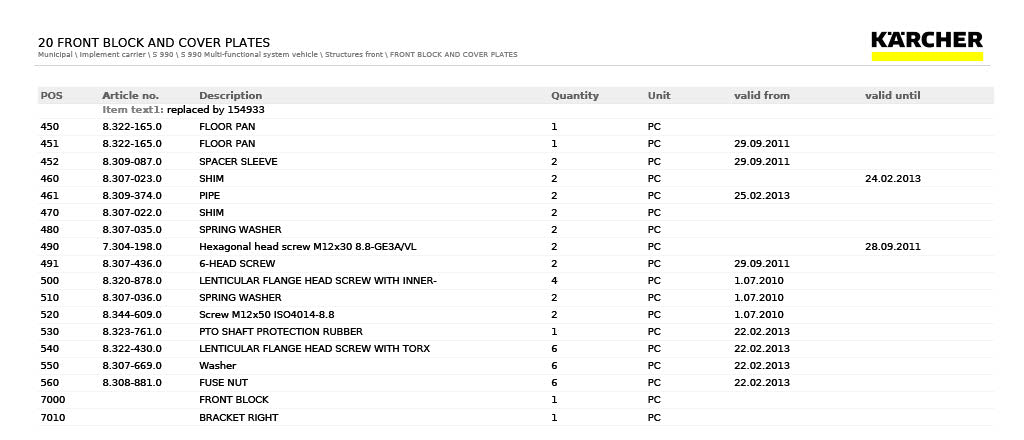Click the 'valid from' column header
Screen dimensions: 1024x440
click(x=761, y=96)
